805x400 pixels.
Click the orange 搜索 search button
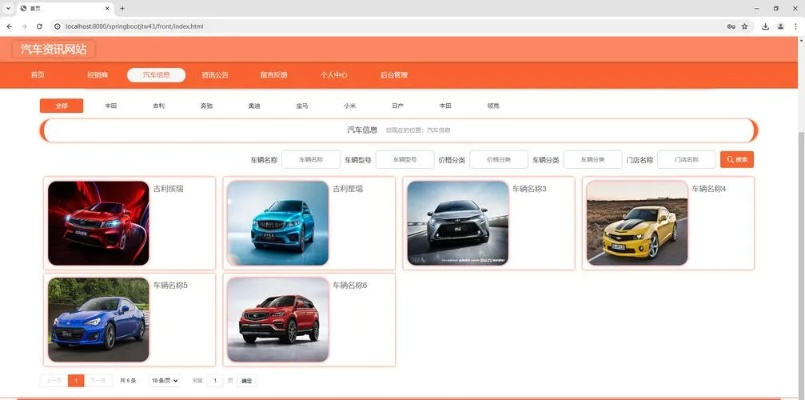point(737,159)
